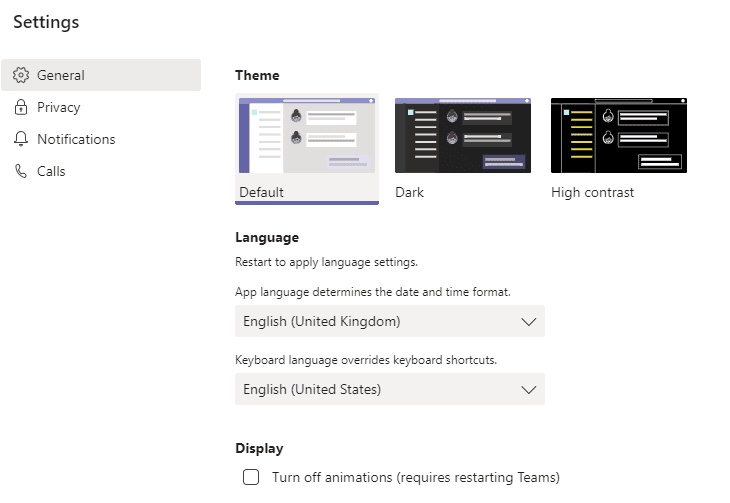Open the General settings tab
The image size is (730, 503).
tap(61, 75)
